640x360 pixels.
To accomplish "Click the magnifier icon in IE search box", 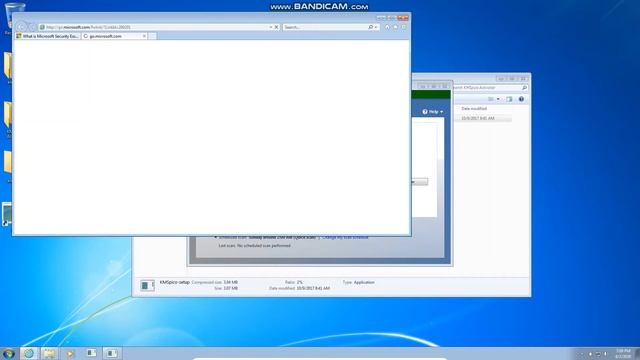I will point(370,27).
